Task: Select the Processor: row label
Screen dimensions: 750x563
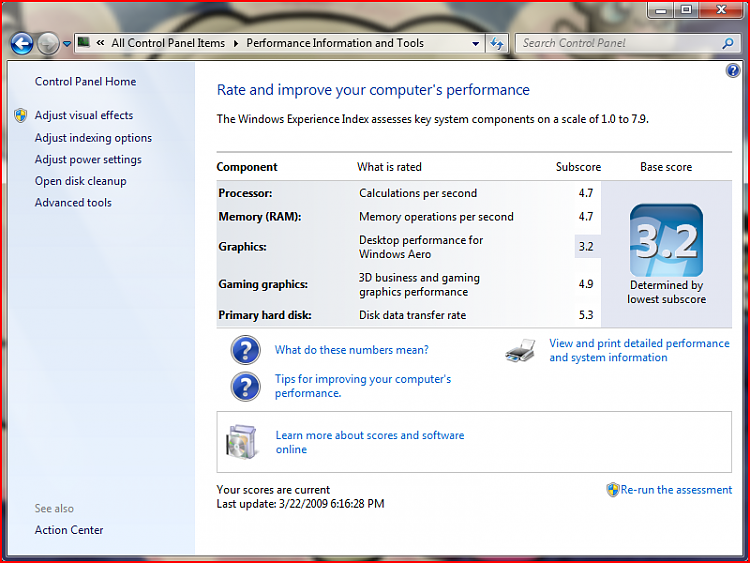Action: 245,193
